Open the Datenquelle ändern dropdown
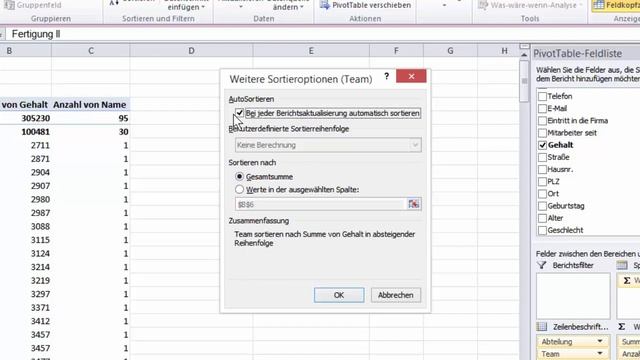 [x=288, y=6]
